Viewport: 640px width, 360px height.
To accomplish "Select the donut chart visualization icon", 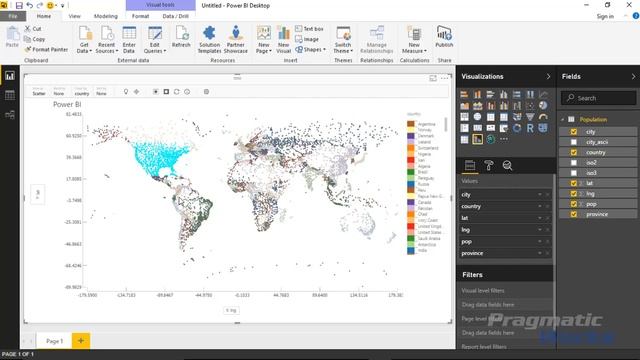I will [517, 128].
